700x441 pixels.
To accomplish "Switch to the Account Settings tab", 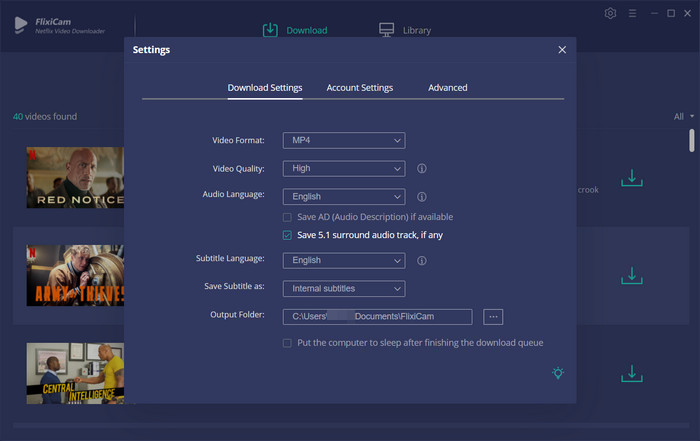I will point(359,88).
